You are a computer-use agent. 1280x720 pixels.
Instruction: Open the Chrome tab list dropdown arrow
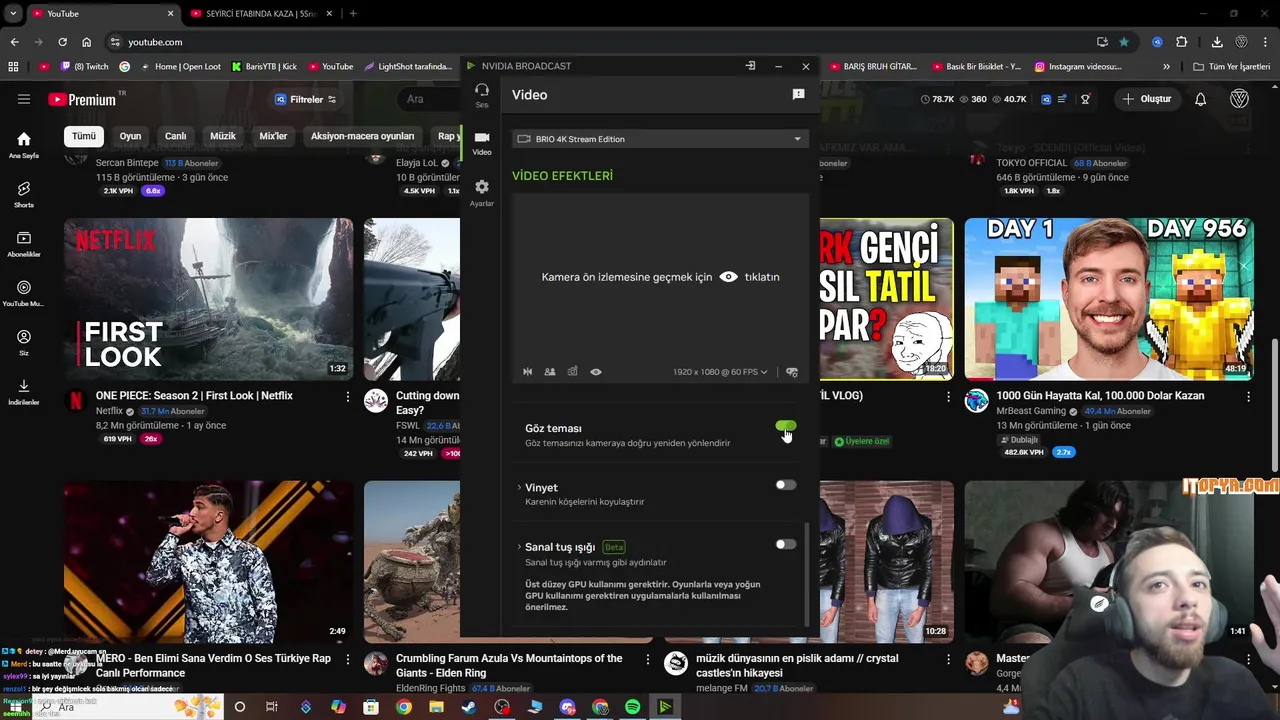point(13,14)
